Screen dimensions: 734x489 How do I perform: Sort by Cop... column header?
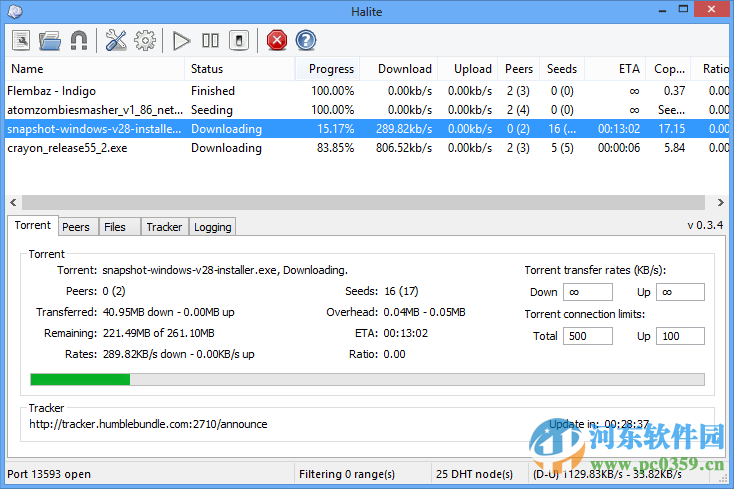668,69
